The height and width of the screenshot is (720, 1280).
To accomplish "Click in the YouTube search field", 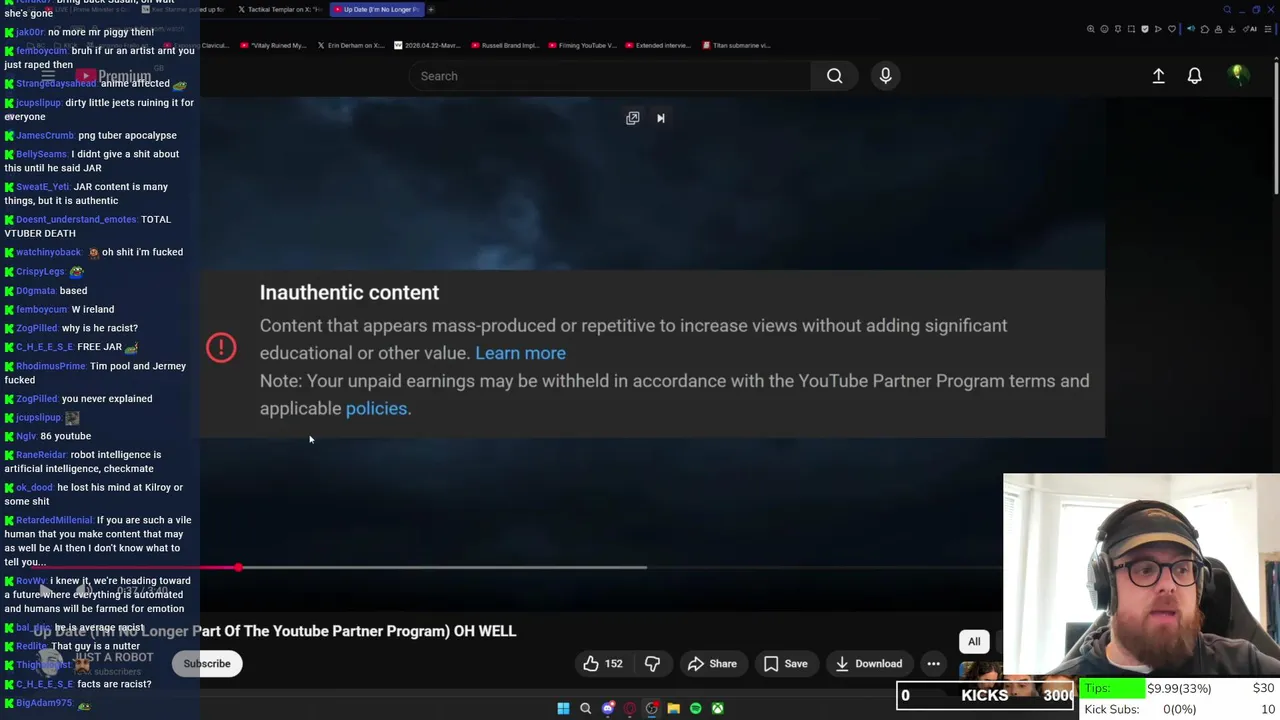I will click(610, 76).
